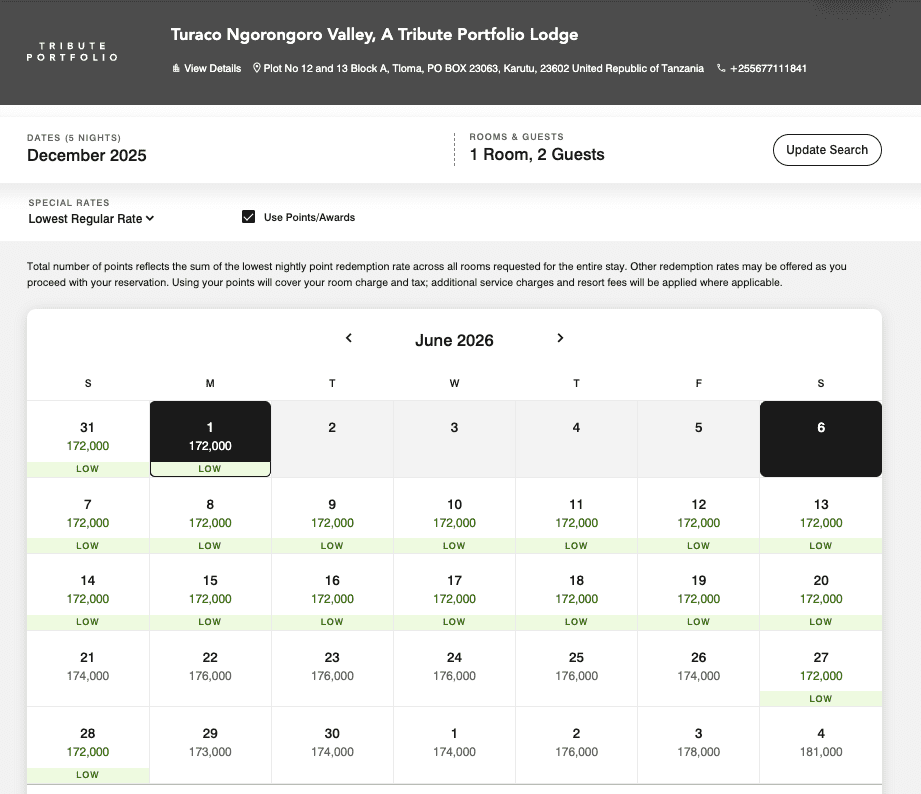
Task: Go to previous month arrow
Action: point(349,338)
